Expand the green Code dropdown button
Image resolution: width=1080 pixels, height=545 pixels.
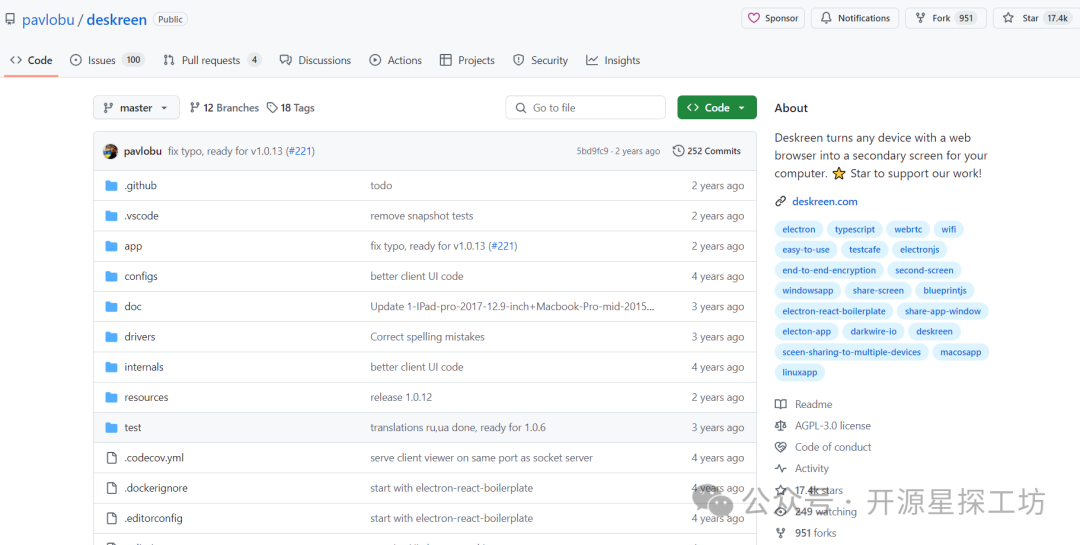pyautogui.click(x=717, y=107)
